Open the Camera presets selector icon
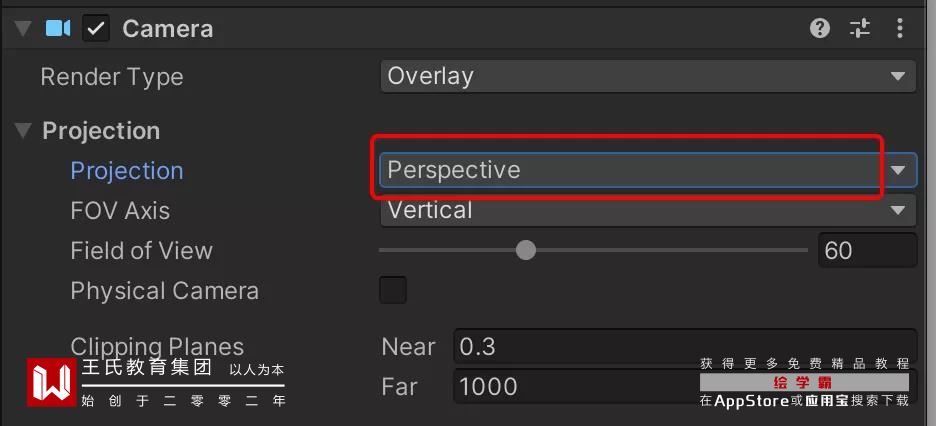Viewport: 936px width, 426px height. (860, 28)
